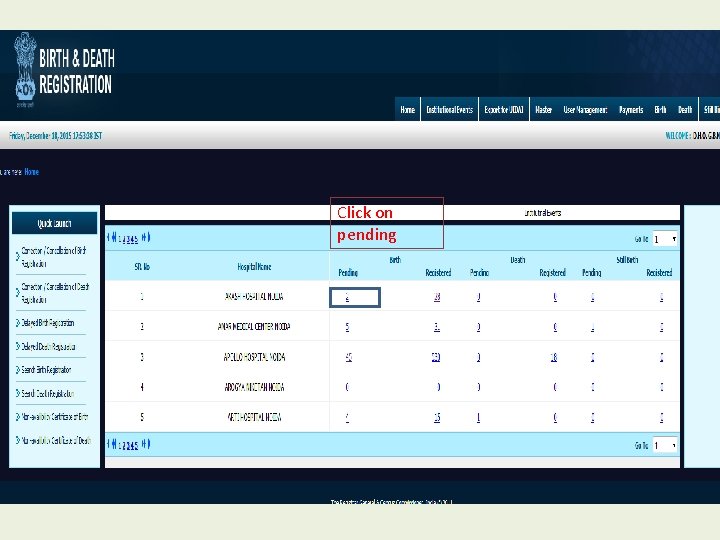Open Non-availability Certificate of Birth link

[x=55, y=417]
